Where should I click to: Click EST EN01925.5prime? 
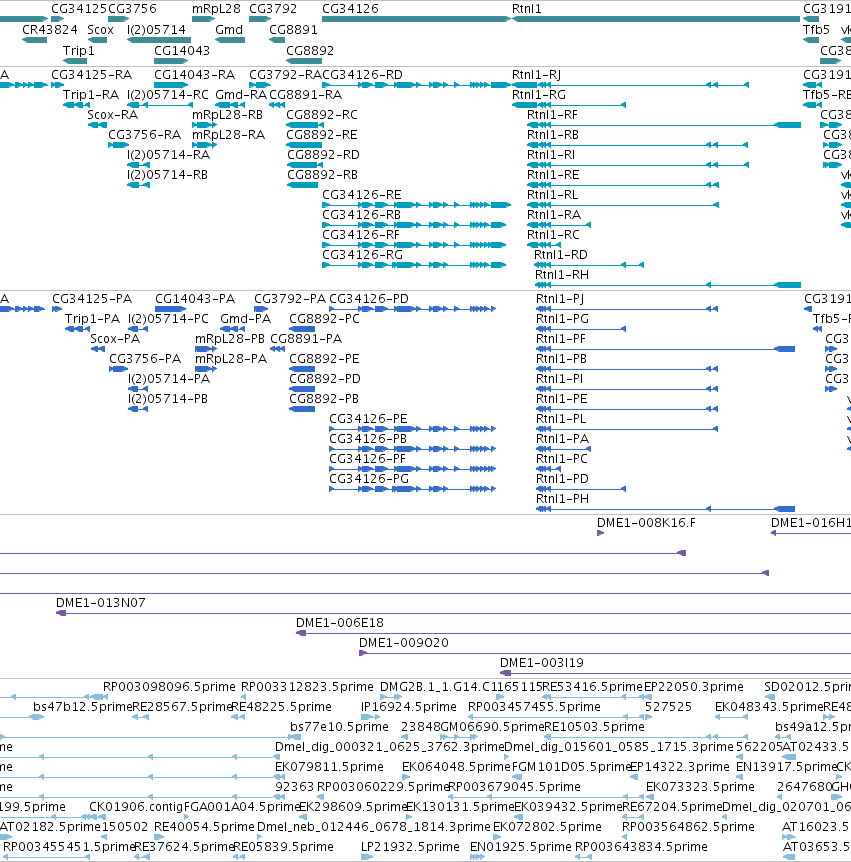click(521, 847)
